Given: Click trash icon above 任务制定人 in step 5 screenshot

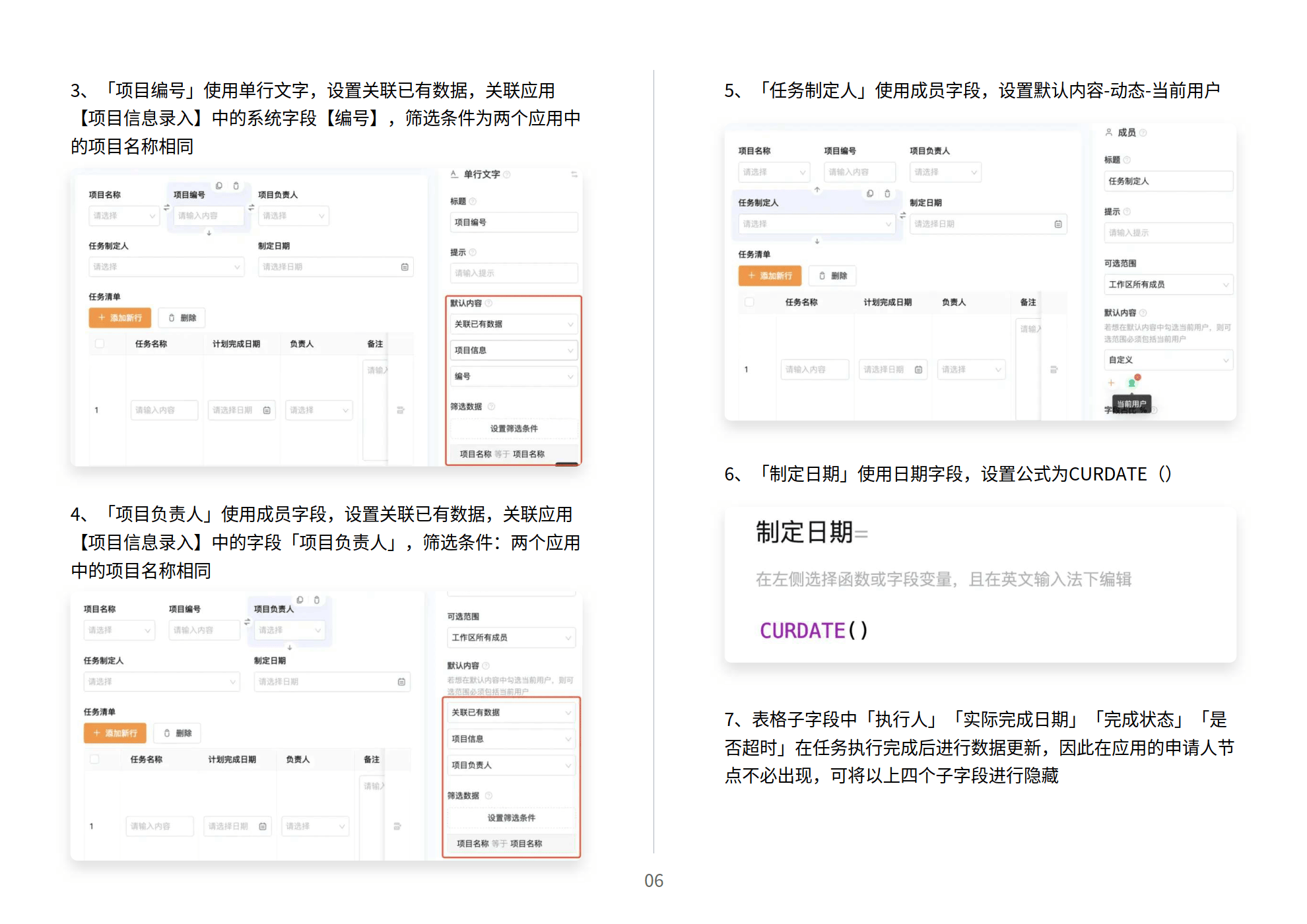Looking at the screenshot, I should (x=887, y=193).
